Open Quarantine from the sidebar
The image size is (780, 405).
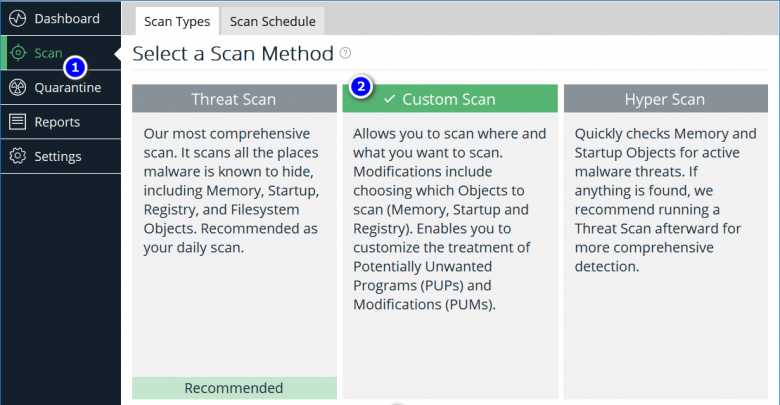[x=67, y=88]
